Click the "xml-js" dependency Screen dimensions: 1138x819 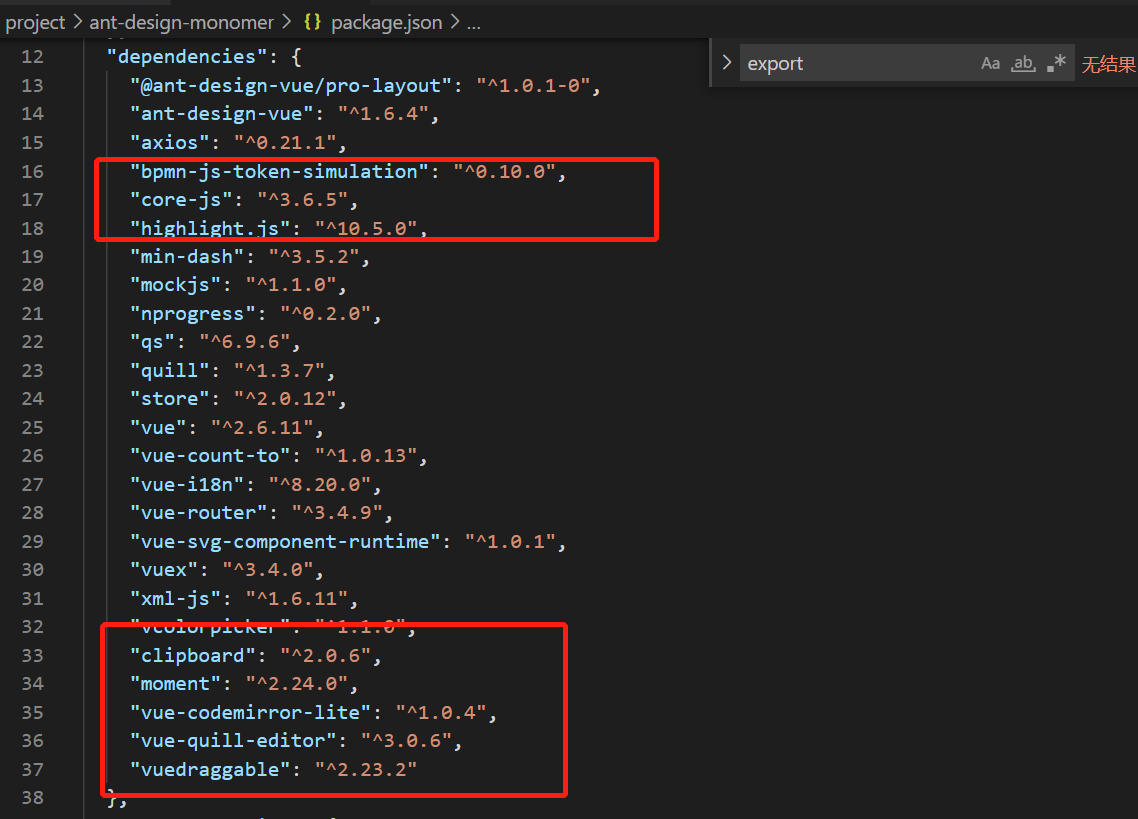176,598
